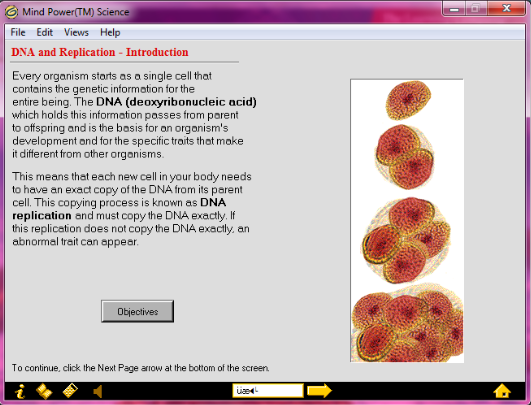This screenshot has height=405, width=531.
Task: Click the Mind Power Science title bar app icon
Action: (12, 12)
